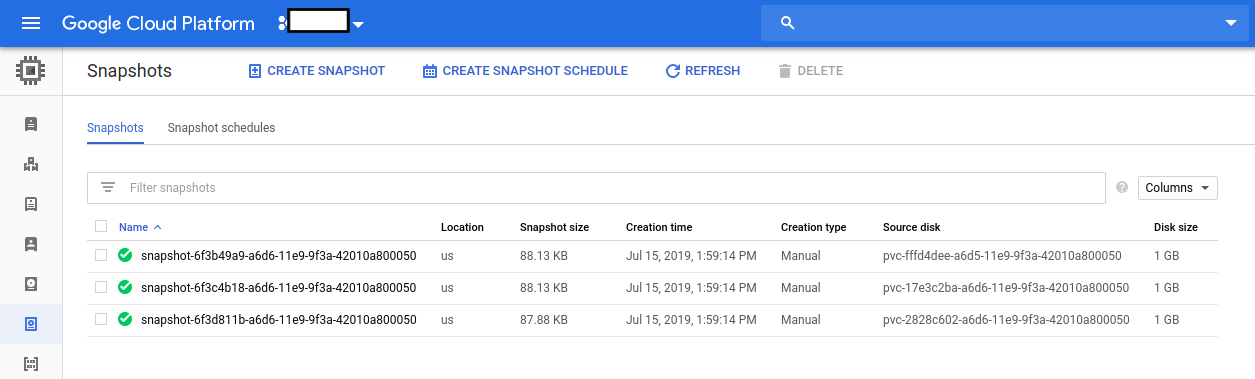Open the help question mark icon
This screenshot has height=379, width=1255.
(1121, 187)
